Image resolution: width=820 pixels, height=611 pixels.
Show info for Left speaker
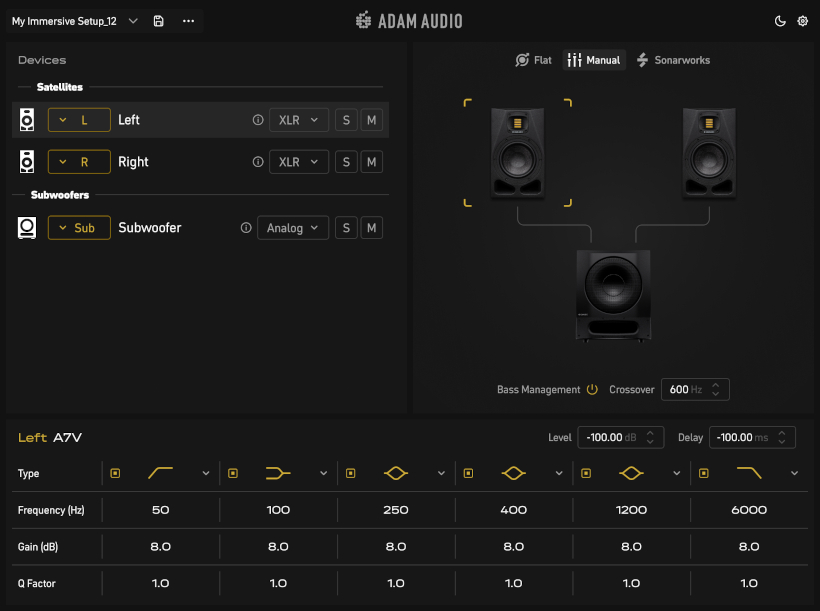[258, 120]
